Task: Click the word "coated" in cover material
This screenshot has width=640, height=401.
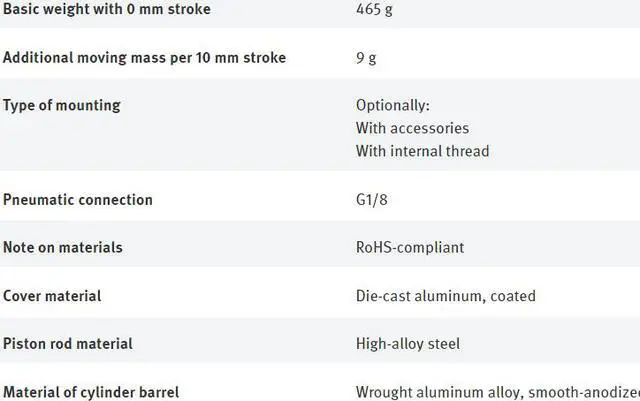Action: (512, 296)
